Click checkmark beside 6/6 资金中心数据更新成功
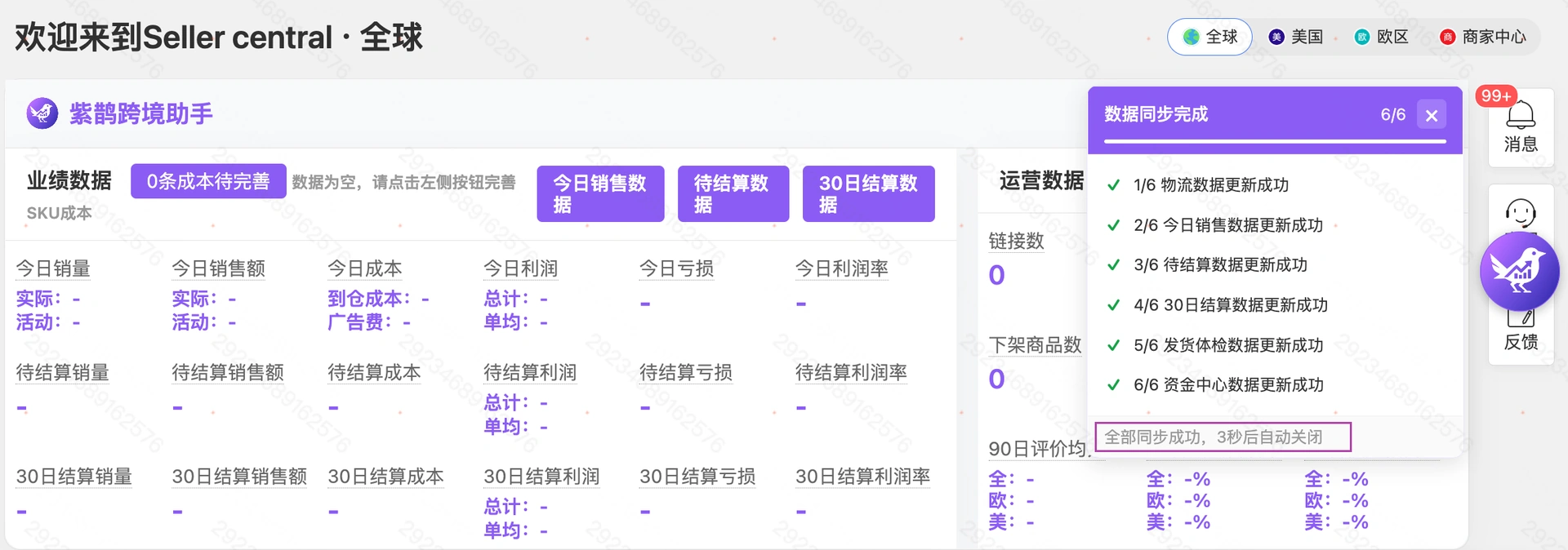 pyautogui.click(x=1113, y=385)
